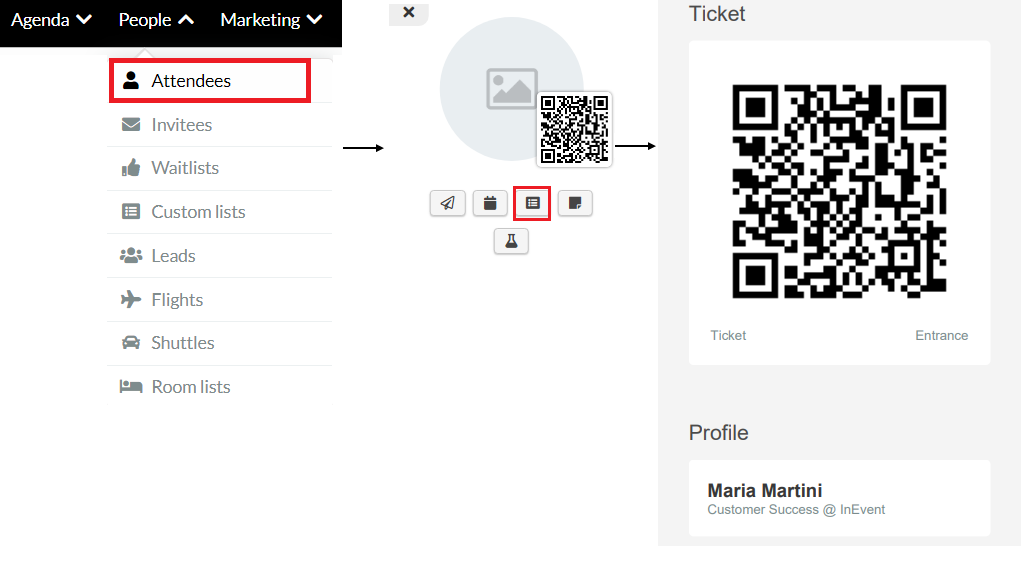Collapse the People dropdown menu
Viewport: 1031px width, 562px height.
click(x=156, y=20)
